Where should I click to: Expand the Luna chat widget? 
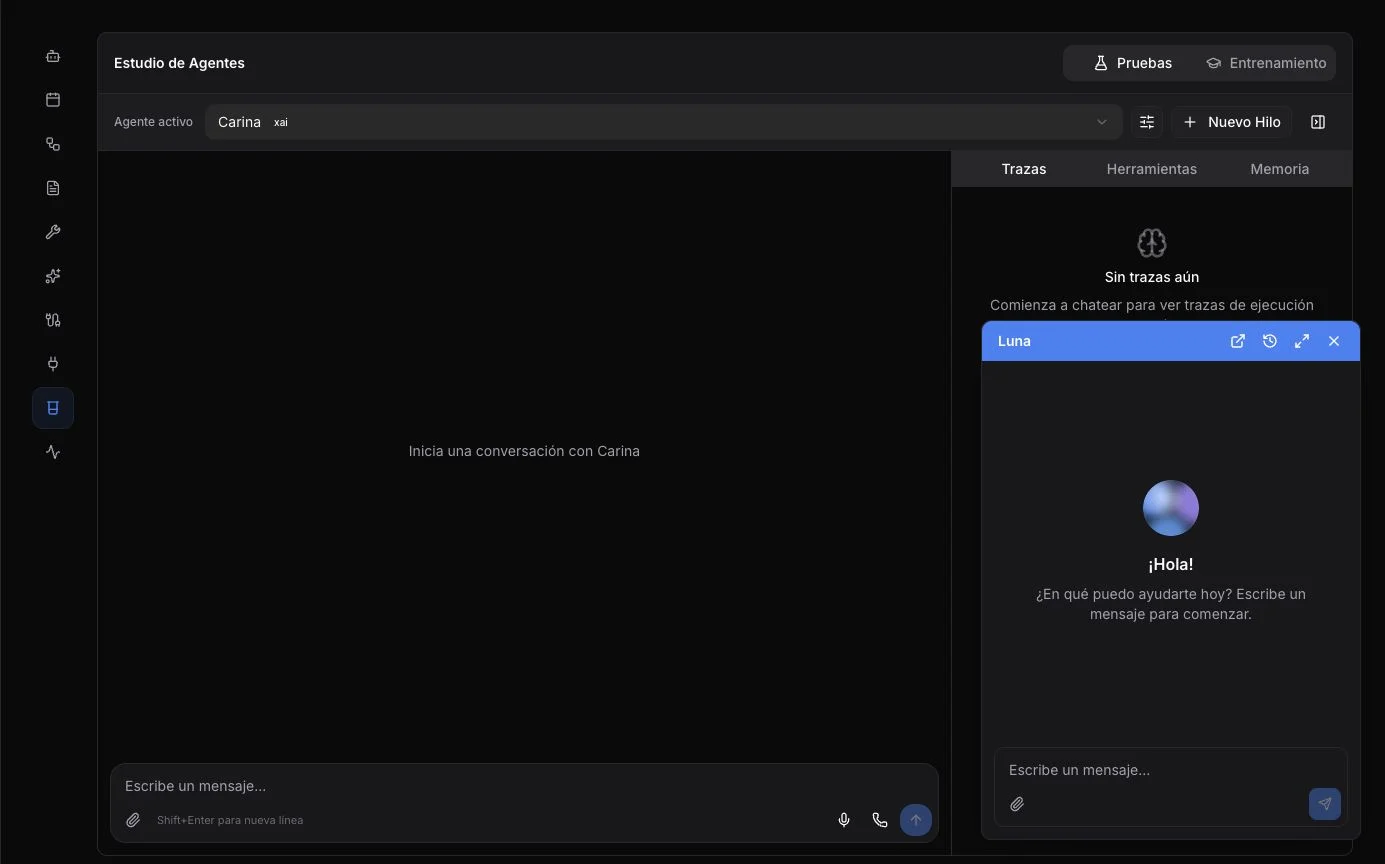tap(1302, 341)
